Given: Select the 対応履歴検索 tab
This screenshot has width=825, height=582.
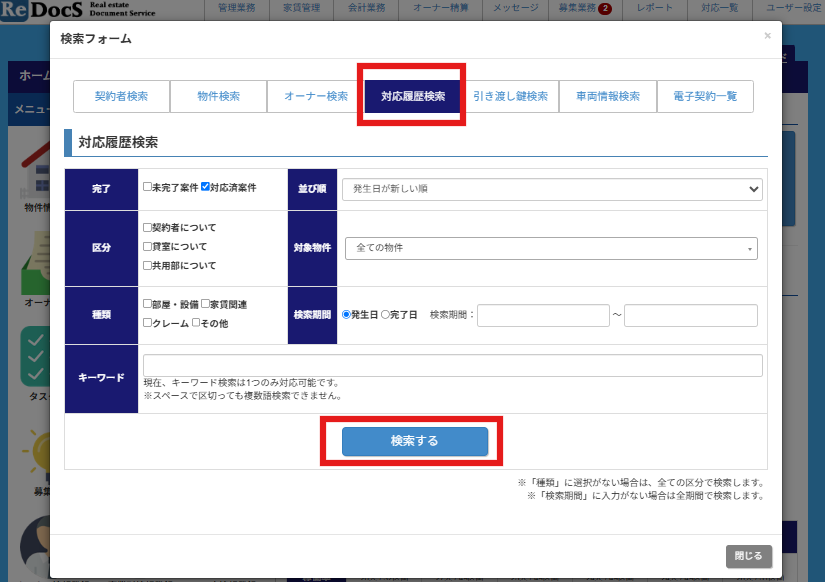Looking at the screenshot, I should point(413,96).
